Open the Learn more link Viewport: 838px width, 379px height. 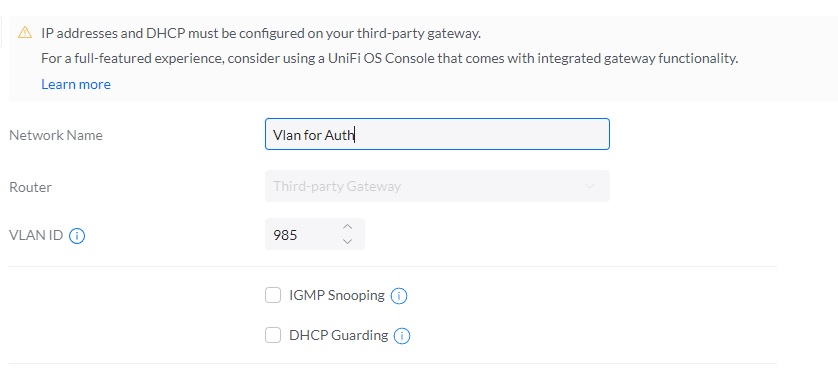76,84
